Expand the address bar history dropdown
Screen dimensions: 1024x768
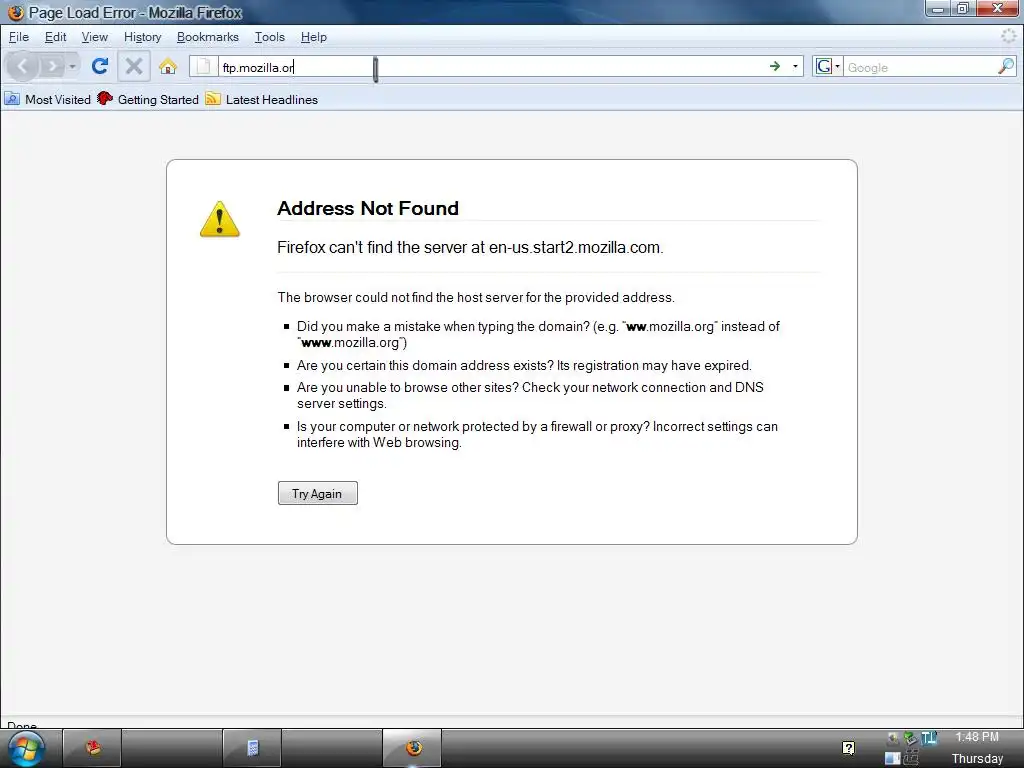coord(795,66)
